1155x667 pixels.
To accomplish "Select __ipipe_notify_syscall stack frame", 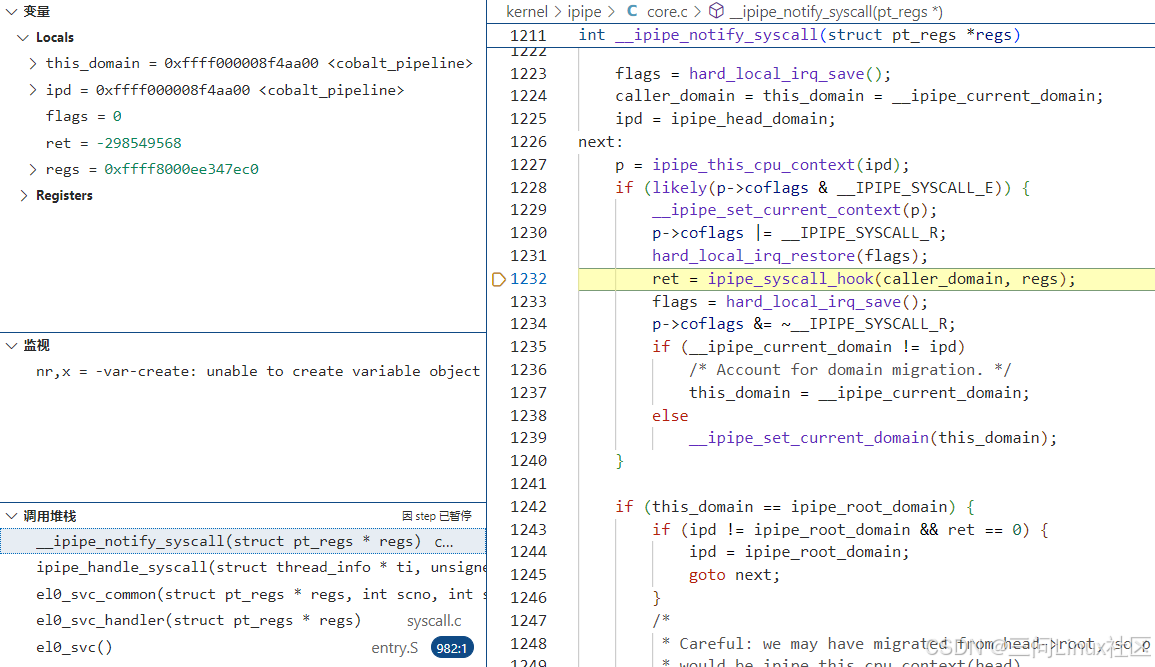I will click(243, 541).
